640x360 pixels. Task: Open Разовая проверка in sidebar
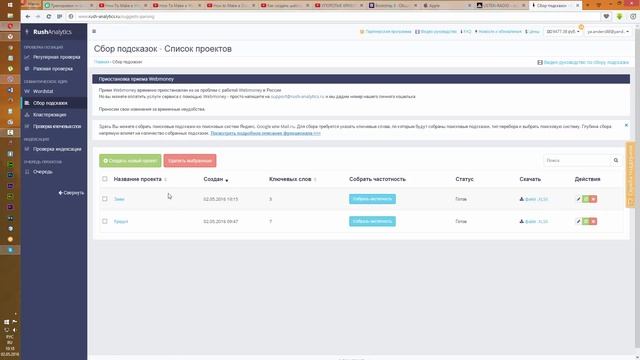[x=54, y=69]
